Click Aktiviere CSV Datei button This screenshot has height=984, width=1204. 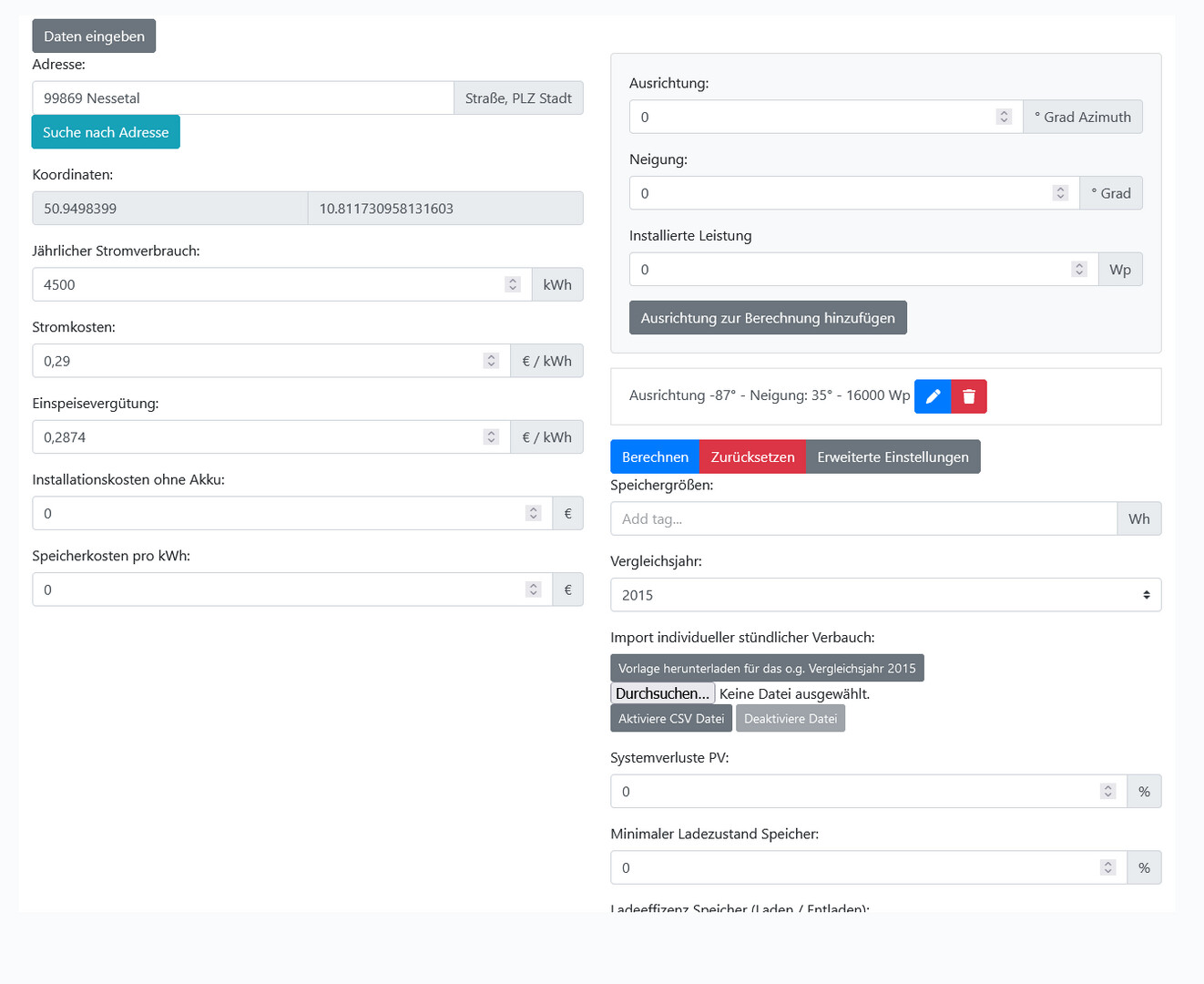671,719
